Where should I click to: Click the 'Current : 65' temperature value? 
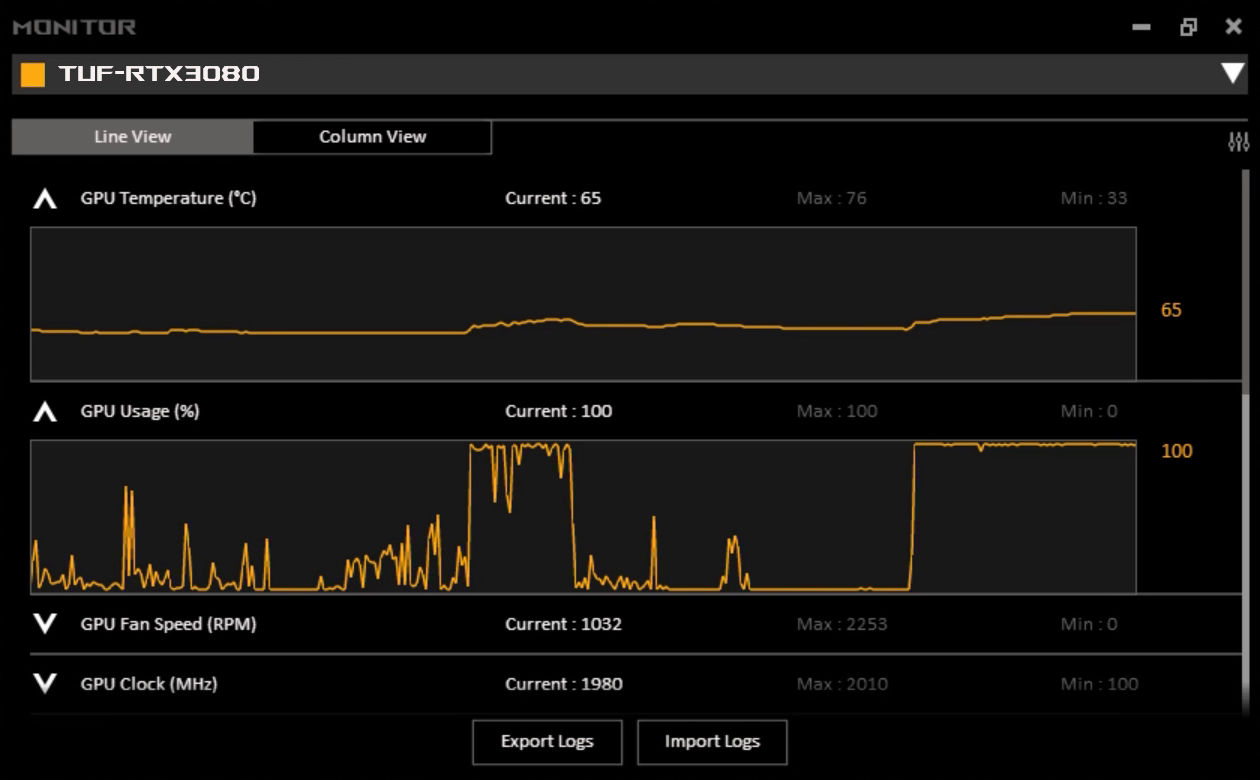(x=553, y=198)
